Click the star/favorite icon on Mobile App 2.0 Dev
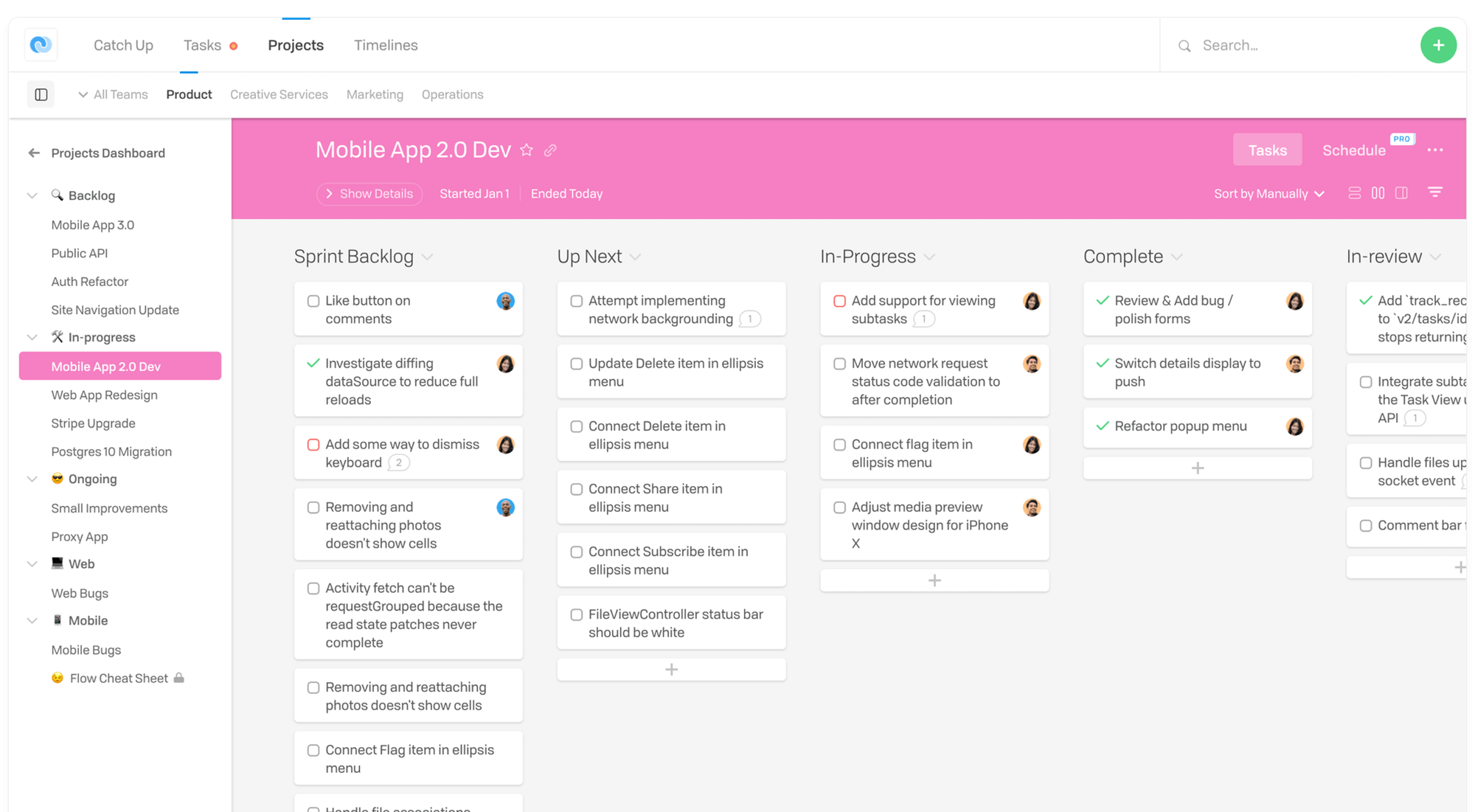The image size is (1475, 812). [x=527, y=150]
